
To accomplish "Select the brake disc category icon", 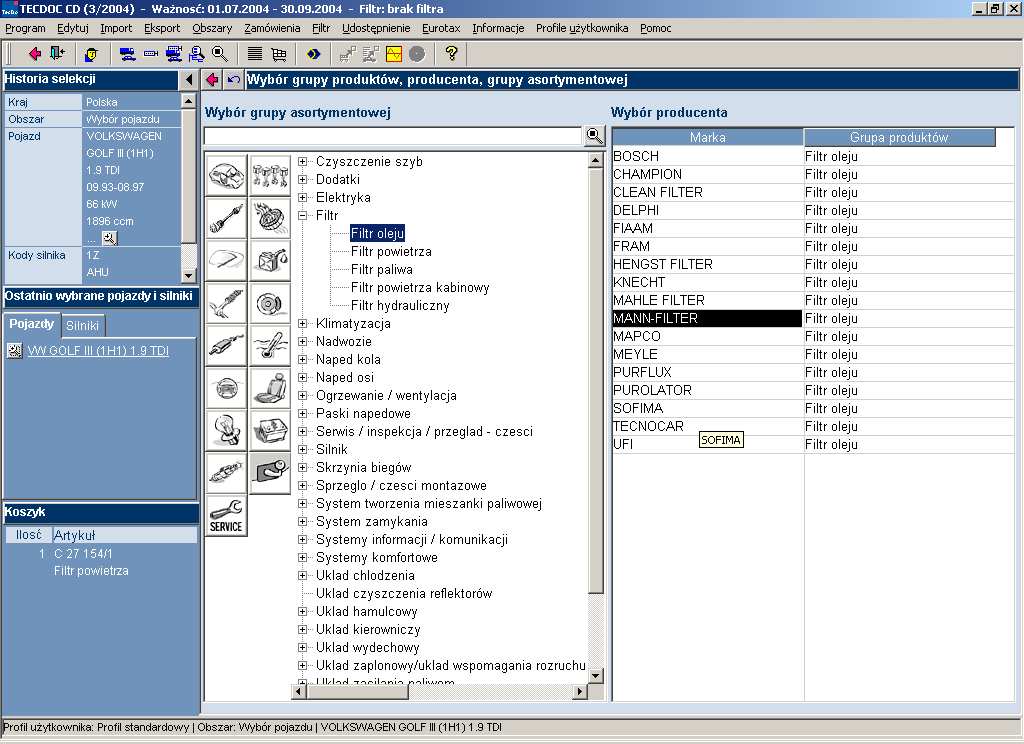I will coord(270,303).
